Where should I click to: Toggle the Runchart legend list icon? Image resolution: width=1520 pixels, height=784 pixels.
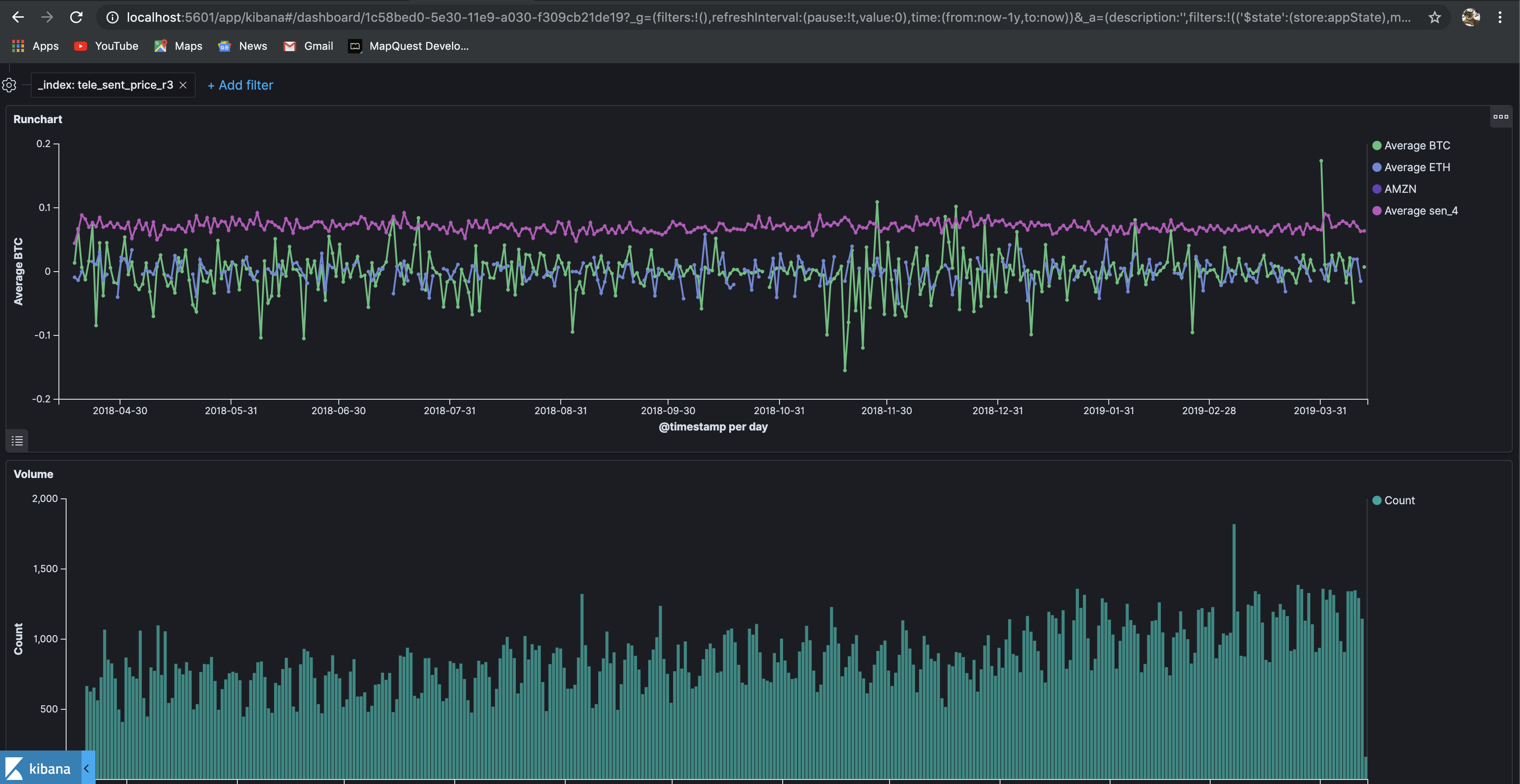(x=17, y=441)
